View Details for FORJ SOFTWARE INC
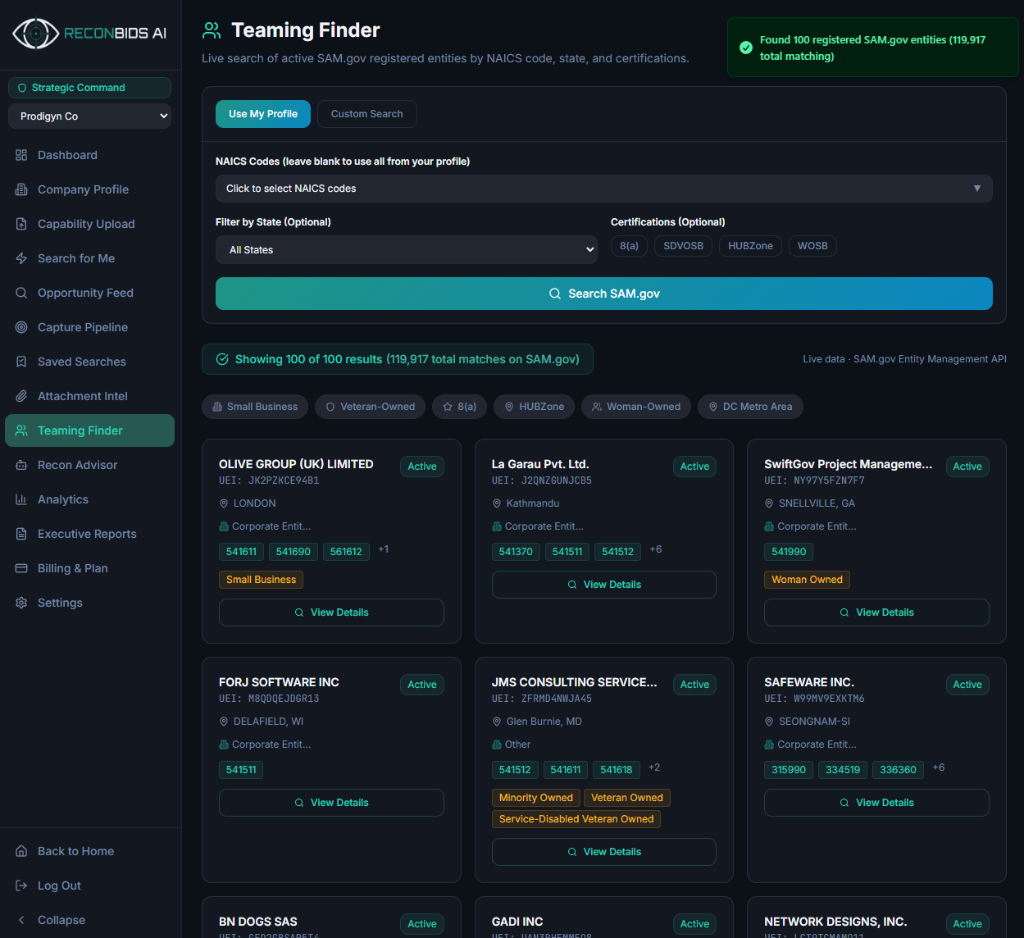Image resolution: width=1024 pixels, height=938 pixels. pyautogui.click(x=331, y=803)
